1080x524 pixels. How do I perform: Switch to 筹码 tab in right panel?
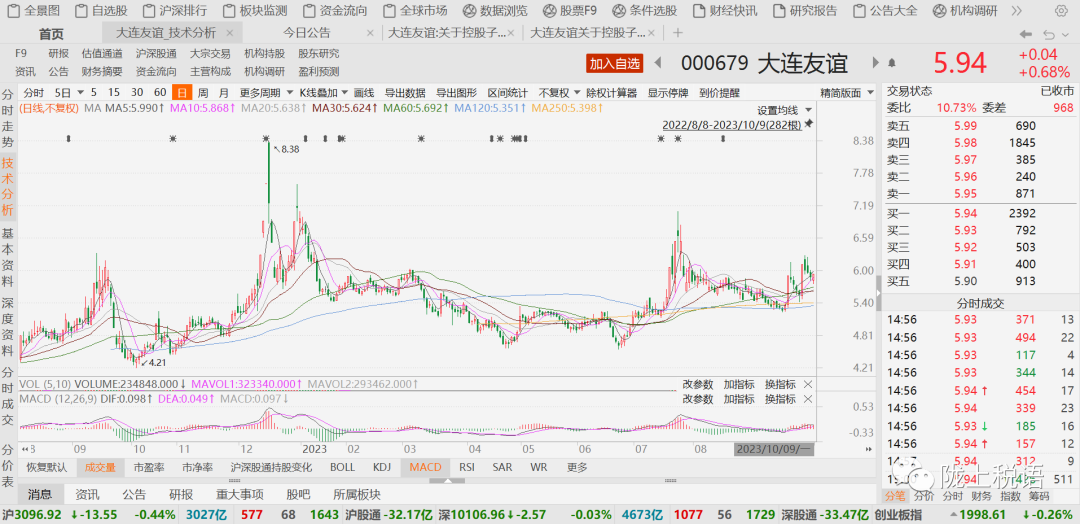tap(1040, 496)
